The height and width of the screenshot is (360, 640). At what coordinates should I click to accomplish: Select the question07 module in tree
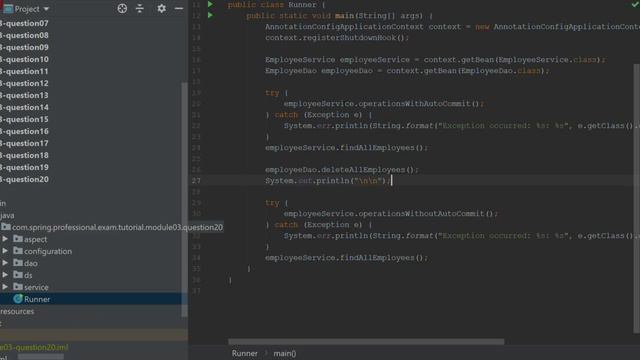click(x=24, y=23)
